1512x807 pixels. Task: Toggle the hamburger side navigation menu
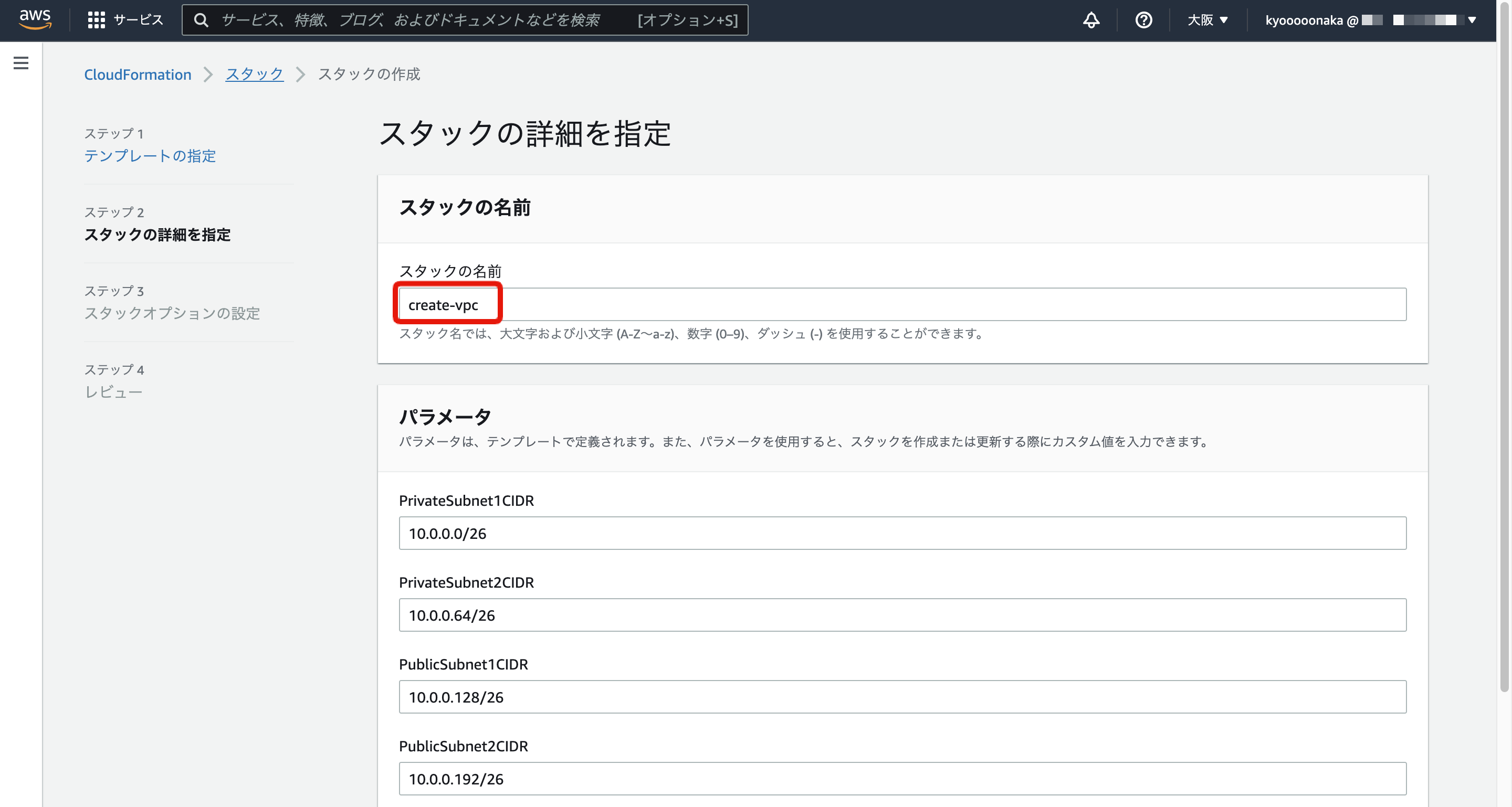21,63
